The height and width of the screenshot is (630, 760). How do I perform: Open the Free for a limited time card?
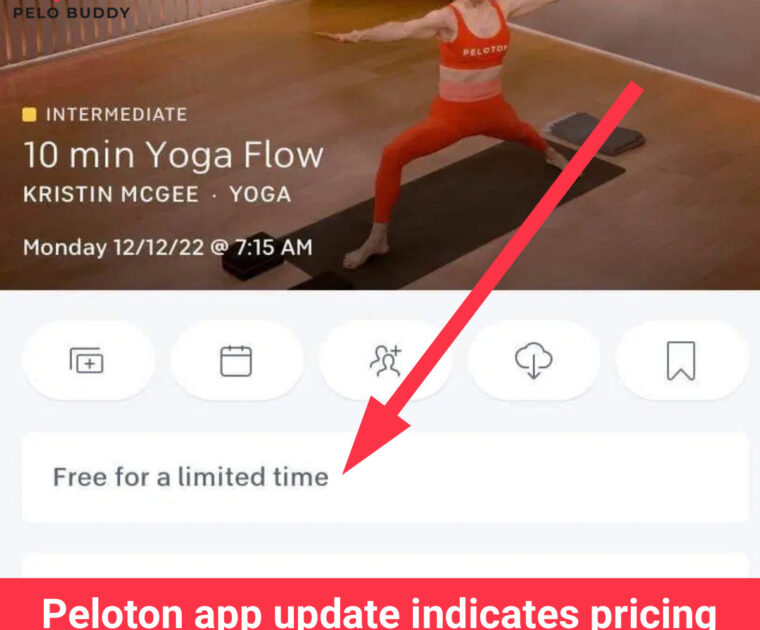pos(385,477)
